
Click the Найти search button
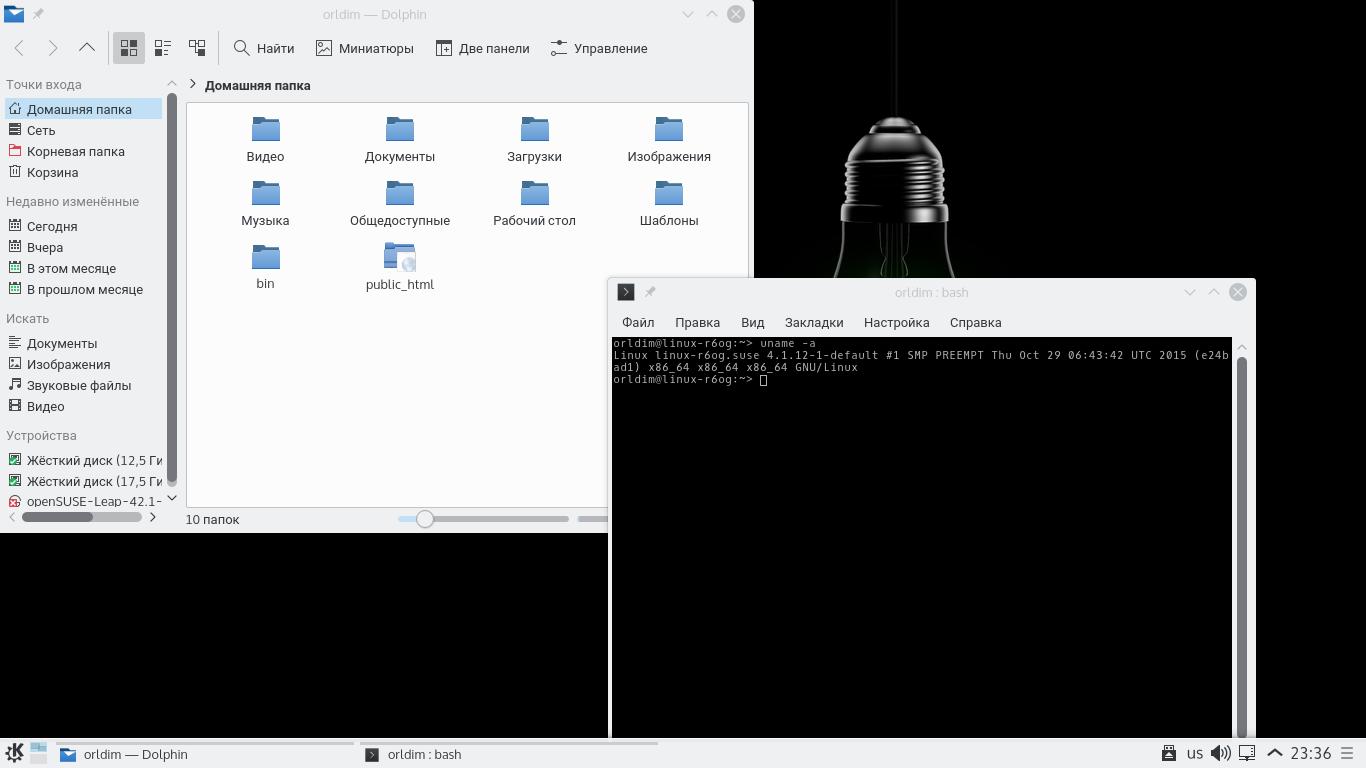[264, 48]
